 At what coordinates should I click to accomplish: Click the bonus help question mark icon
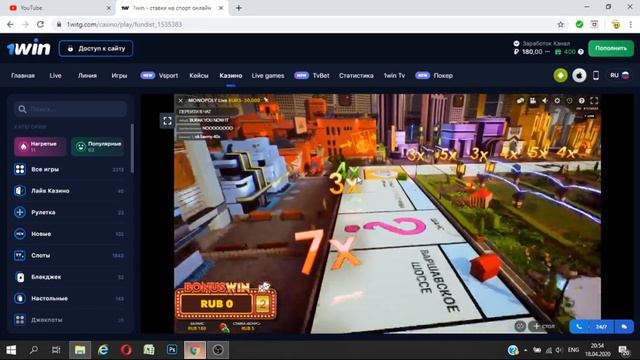coord(581,52)
